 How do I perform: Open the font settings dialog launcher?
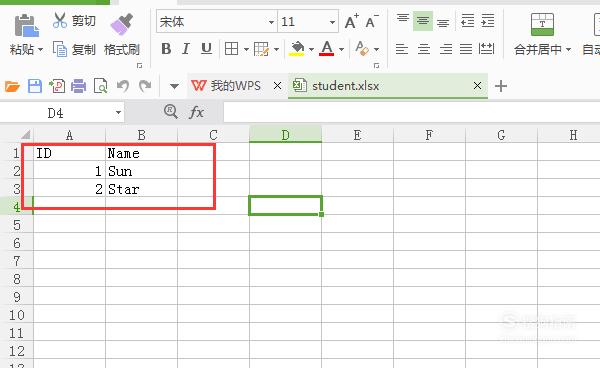377,66
